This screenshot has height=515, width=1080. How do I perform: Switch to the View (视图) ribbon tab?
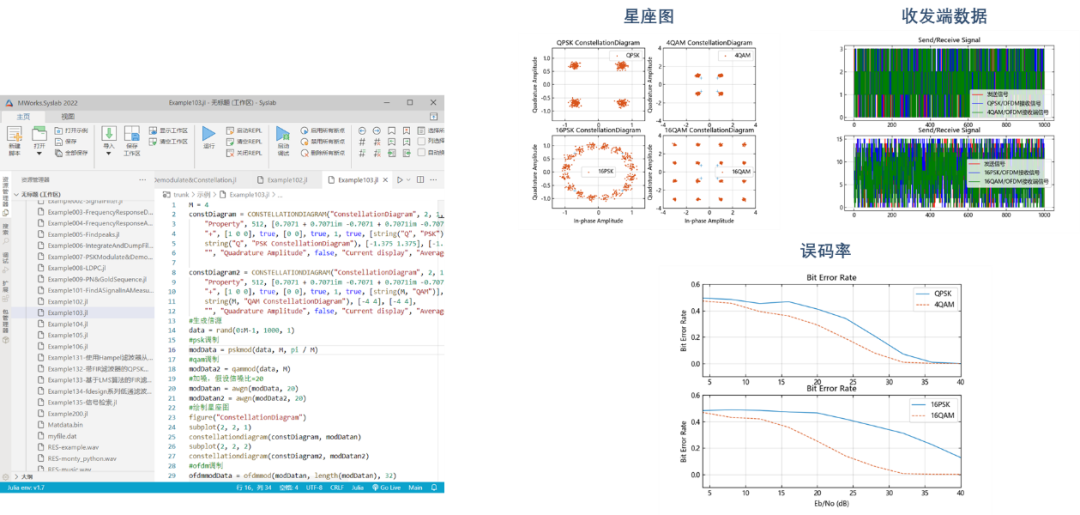67,116
